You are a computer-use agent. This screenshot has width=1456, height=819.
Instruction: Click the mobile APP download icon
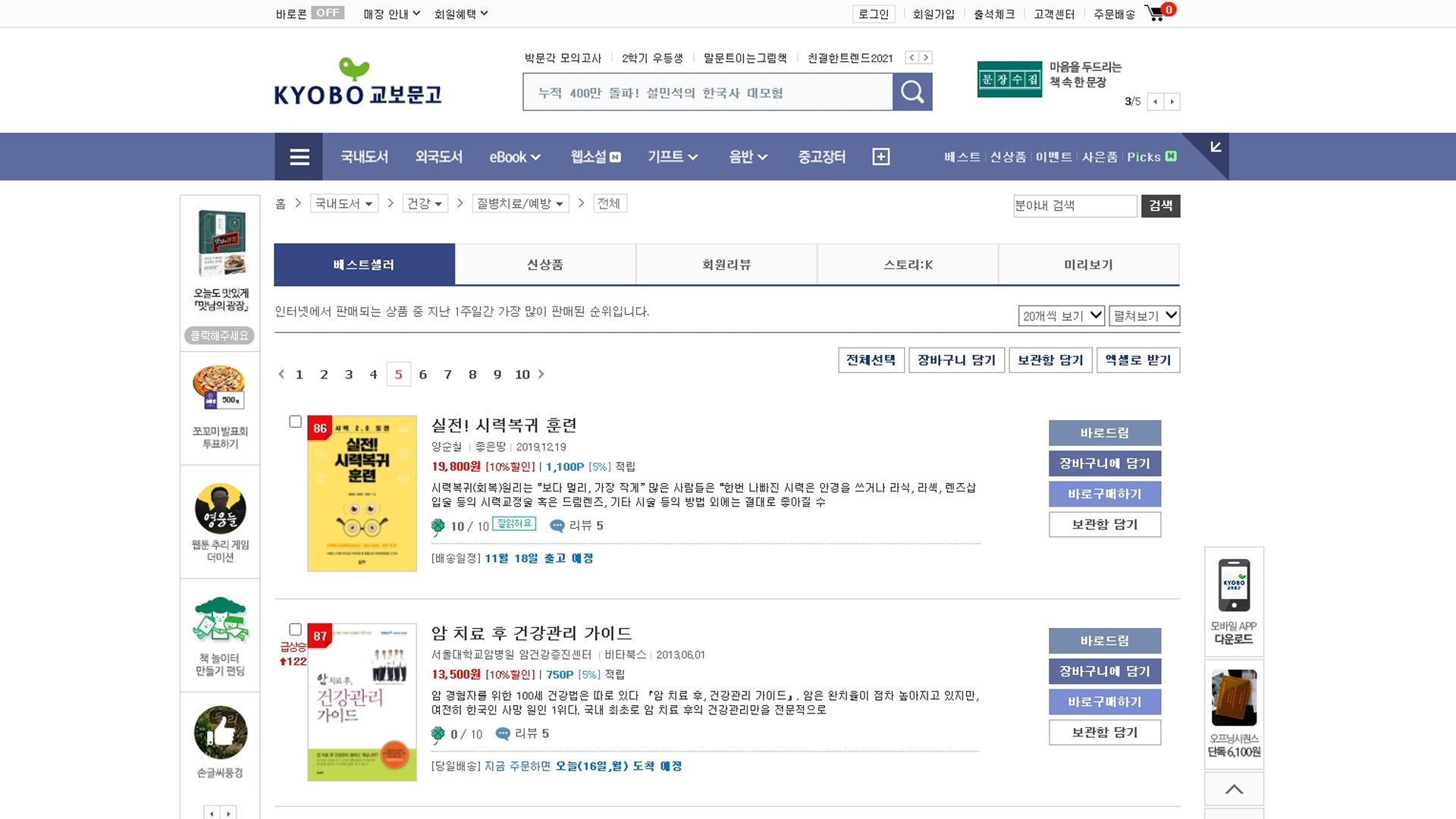click(1234, 585)
